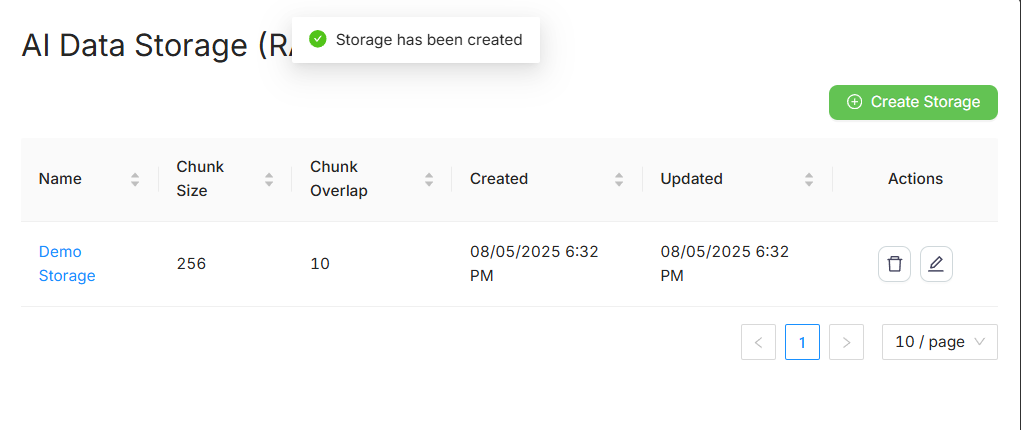Click the Created column header
The height and width of the screenshot is (430, 1021).
[499, 179]
